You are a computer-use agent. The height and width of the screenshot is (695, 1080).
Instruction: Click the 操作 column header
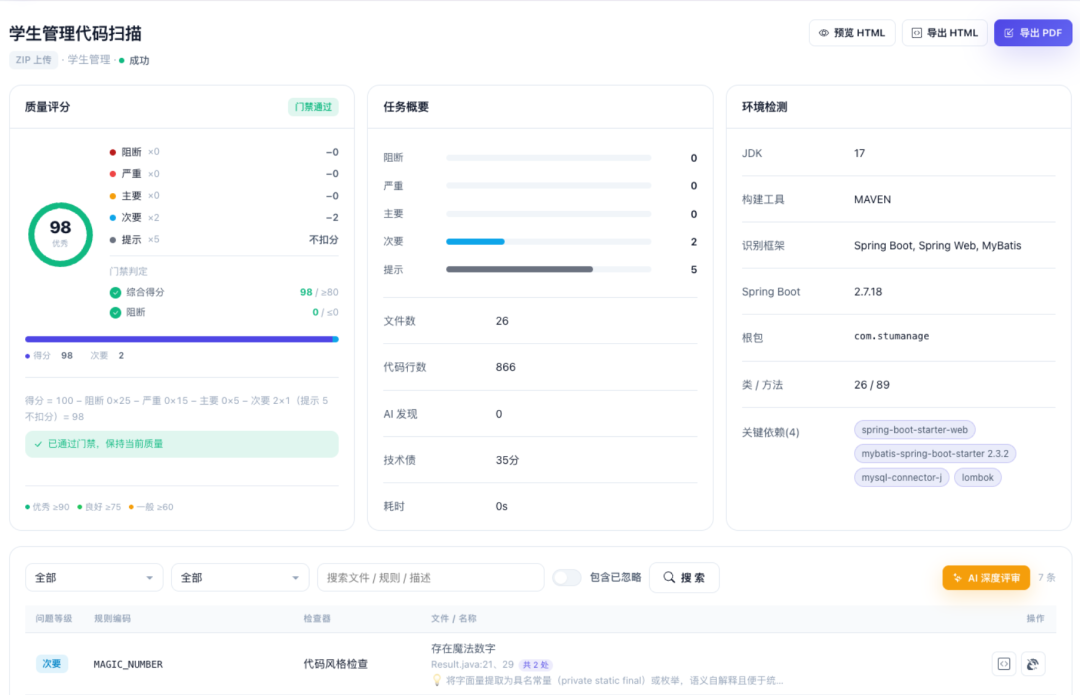click(1035, 619)
